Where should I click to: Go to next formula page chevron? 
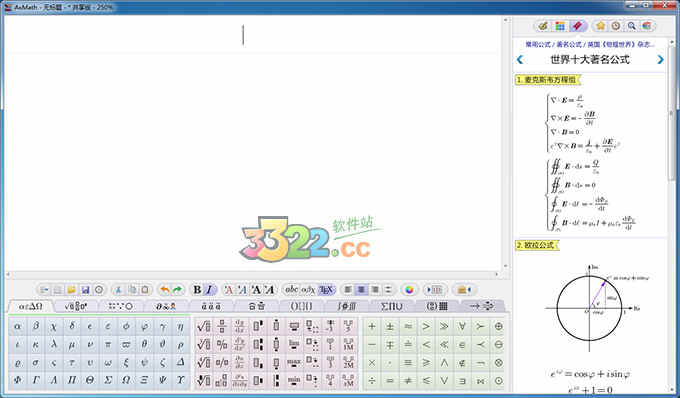click(x=660, y=60)
